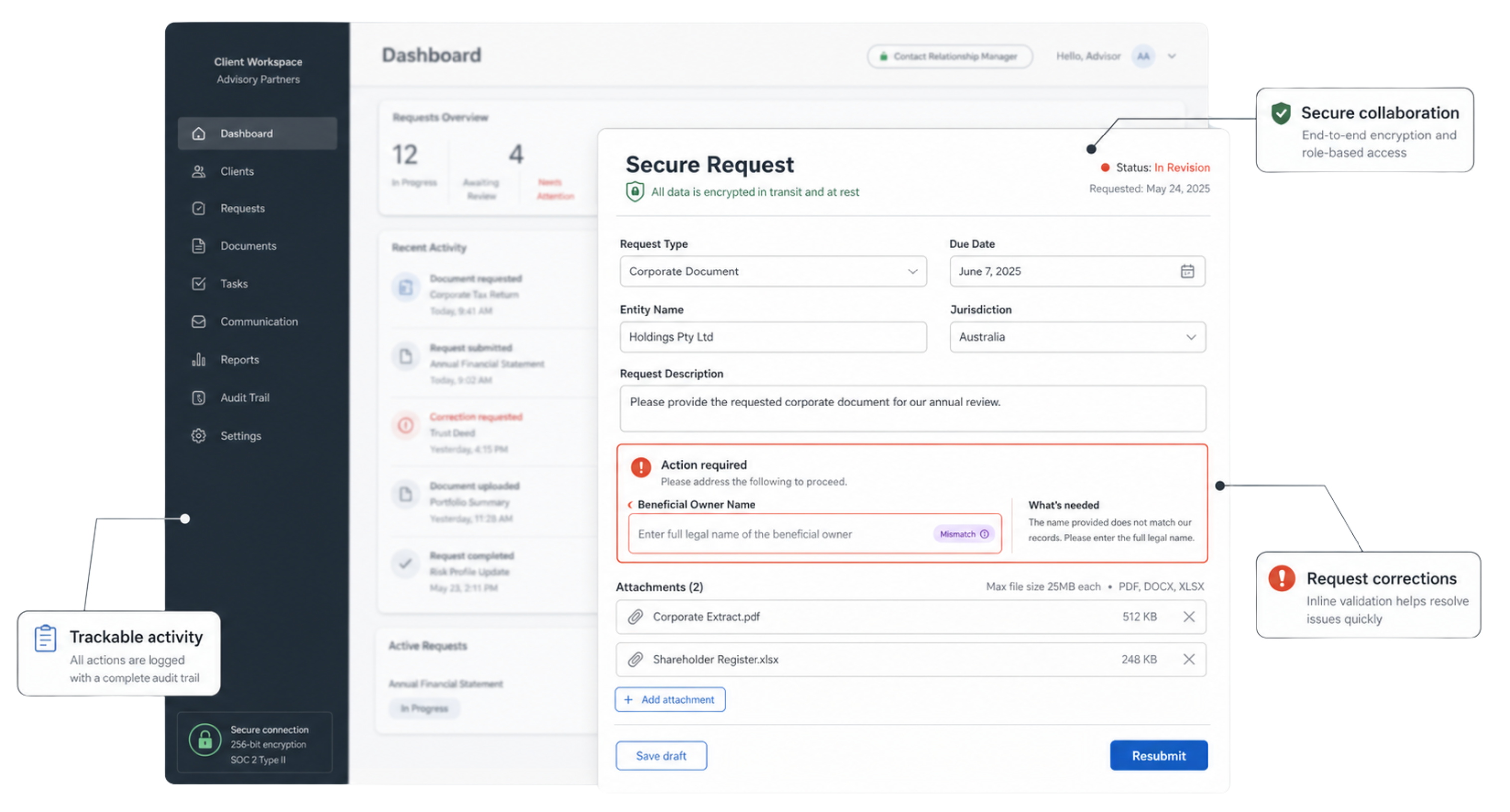Click the Audit Trail icon
Image resolution: width=1510 pixels, height=812 pixels.
pos(199,398)
